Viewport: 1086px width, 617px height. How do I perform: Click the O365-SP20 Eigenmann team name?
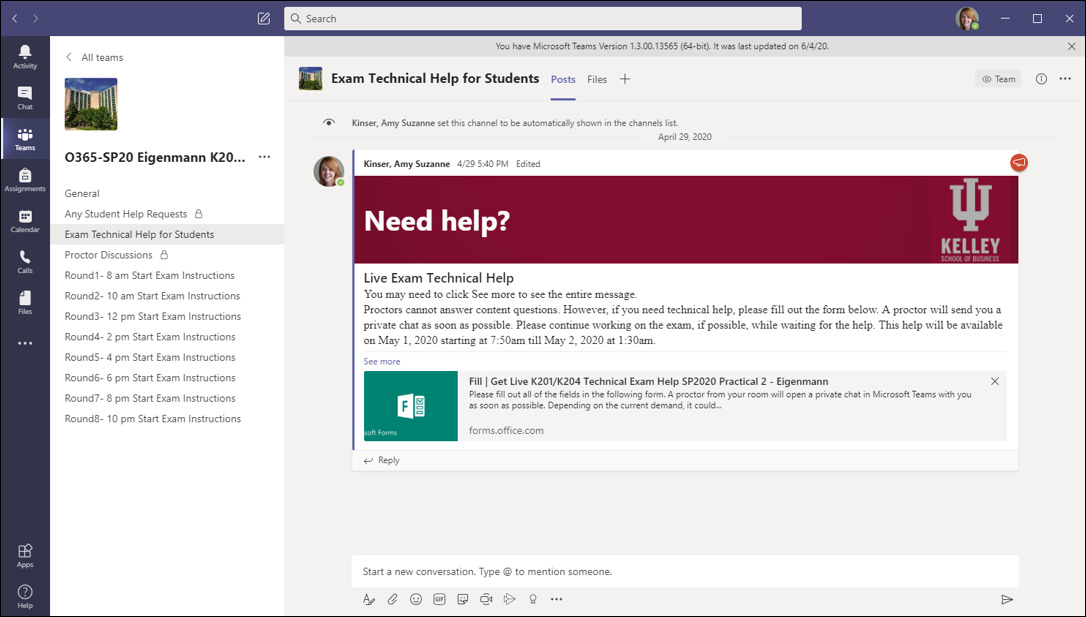click(x=154, y=157)
